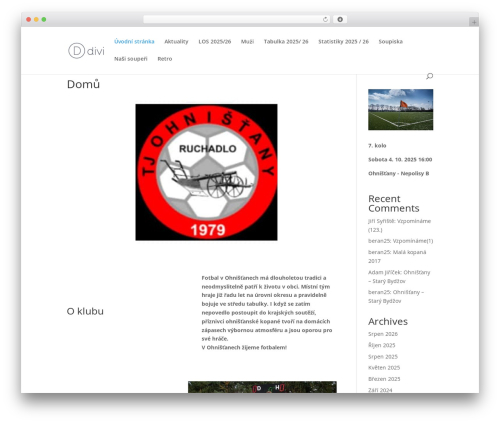Screen dimensions: 500x423
Task: Open new tab with plus button
Action: click(474, 22)
